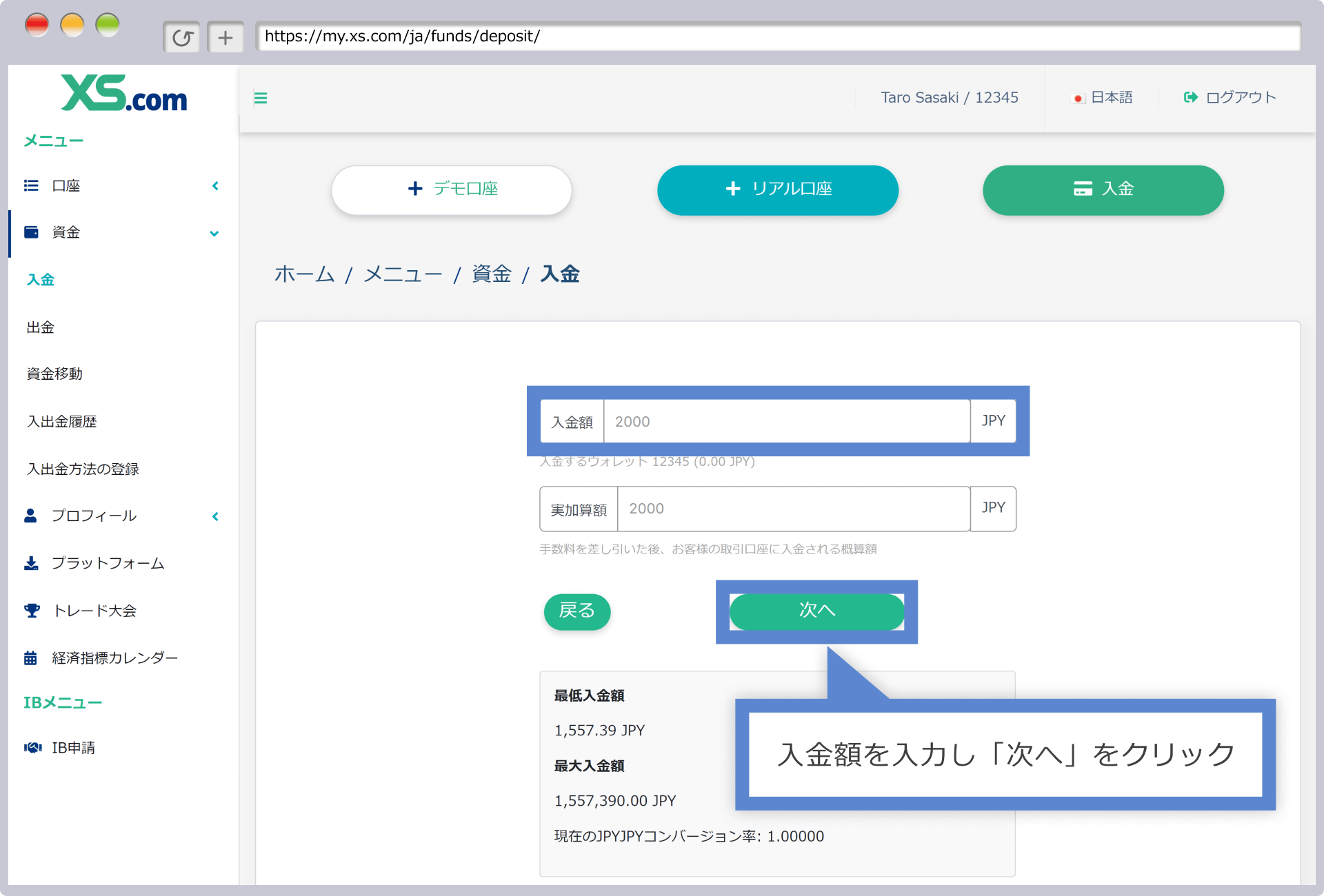This screenshot has height=896, width=1324.
Task: Expand the プロフィール chevron
Action: pyautogui.click(x=215, y=516)
